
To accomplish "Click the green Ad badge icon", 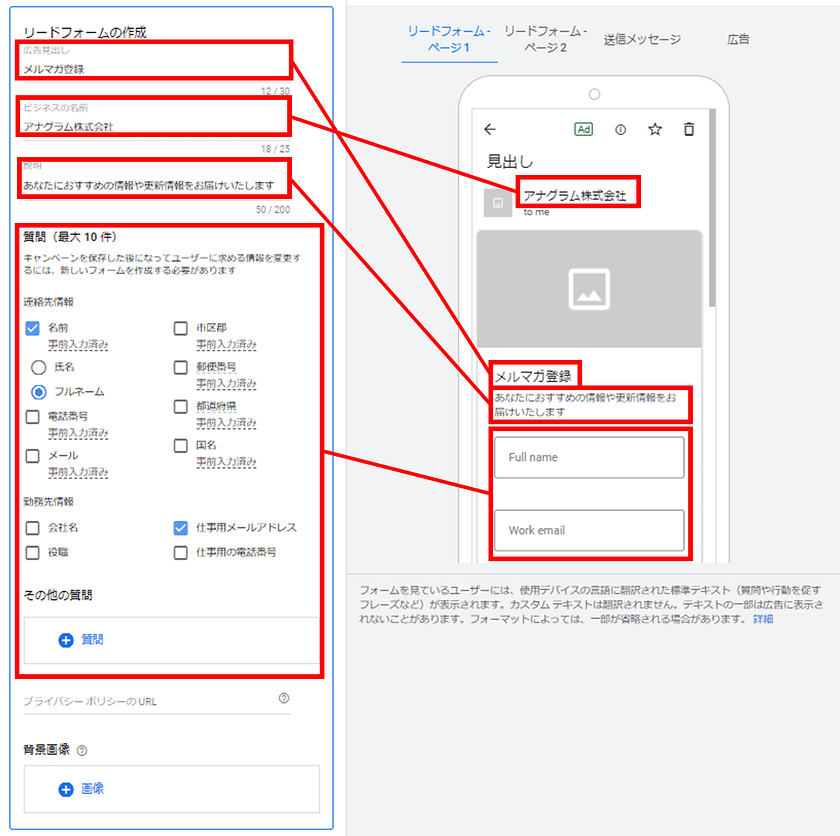I will (x=584, y=129).
